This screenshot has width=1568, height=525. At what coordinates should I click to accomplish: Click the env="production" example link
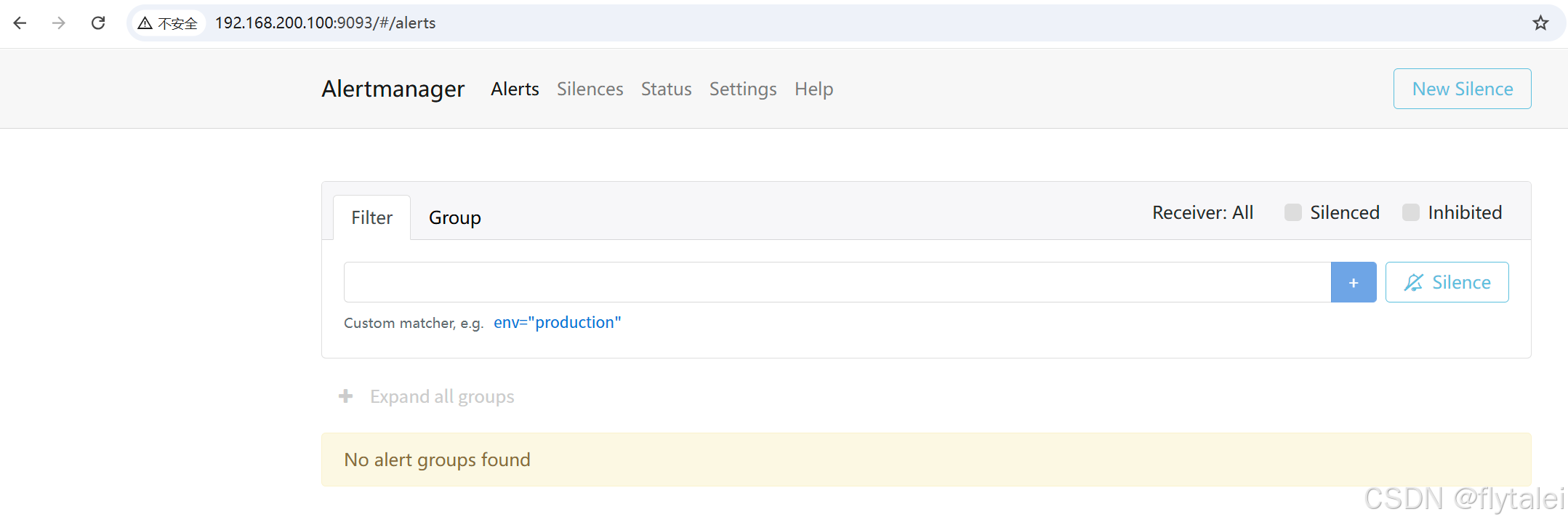pyautogui.click(x=557, y=322)
